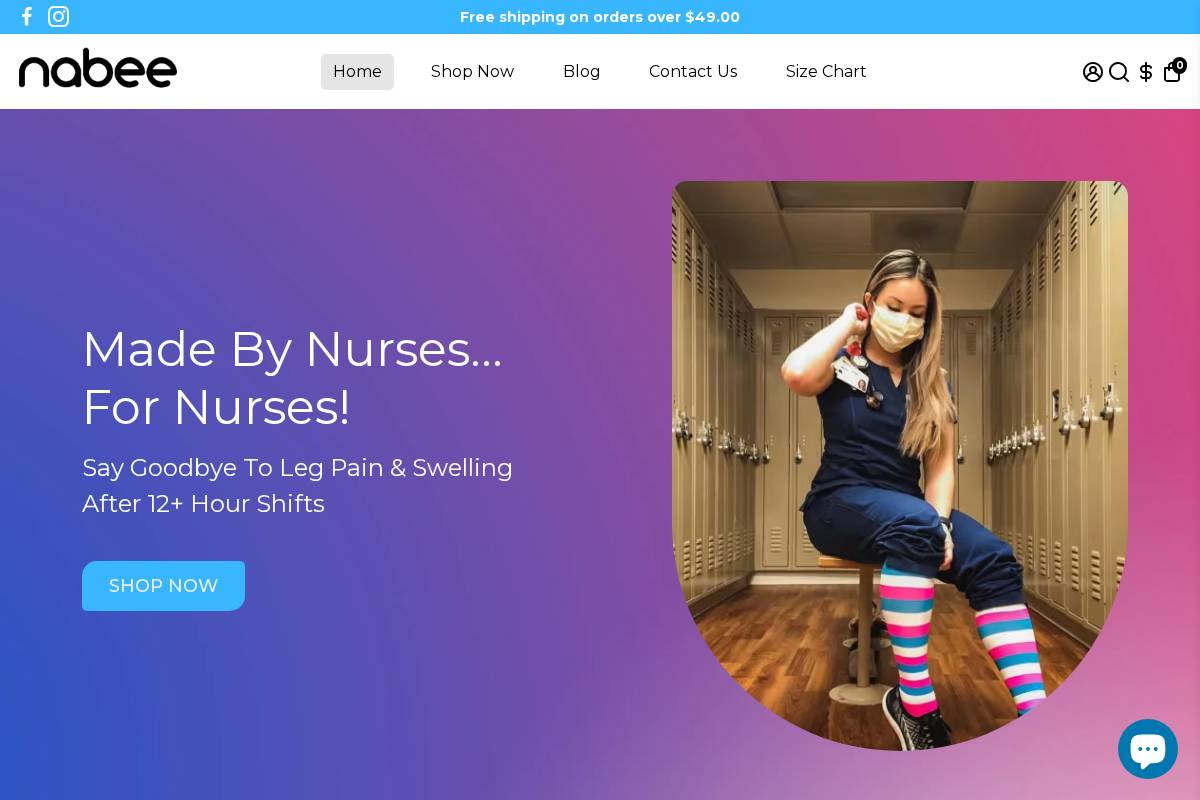
Task: Click the Made By Nurses headline
Action: click(x=292, y=378)
